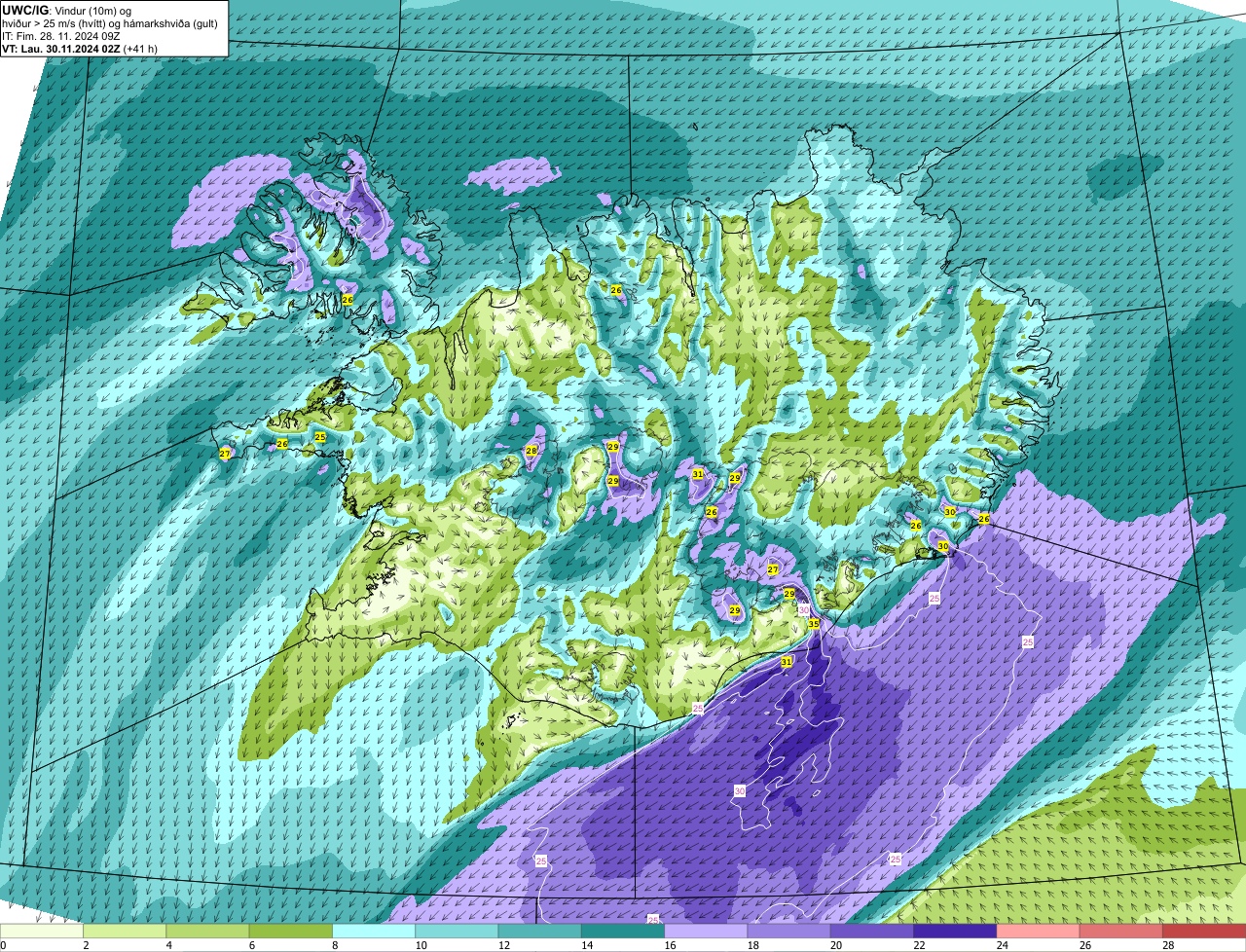Click the legend scale number '12'

[x=503, y=945]
